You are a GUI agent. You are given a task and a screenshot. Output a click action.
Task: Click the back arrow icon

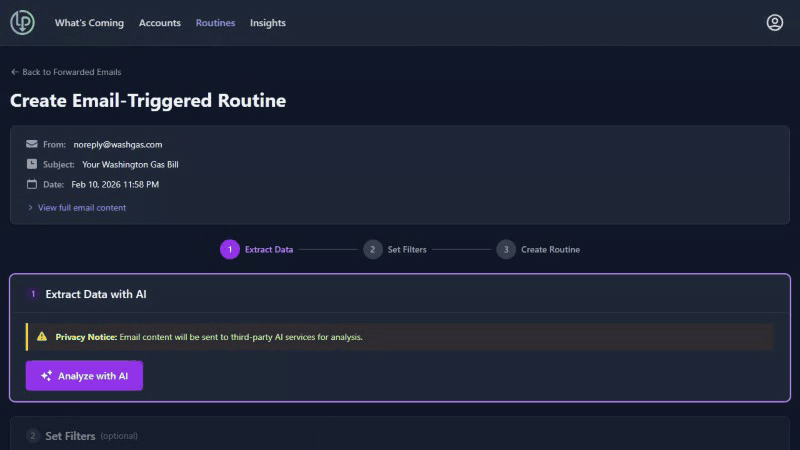point(15,72)
